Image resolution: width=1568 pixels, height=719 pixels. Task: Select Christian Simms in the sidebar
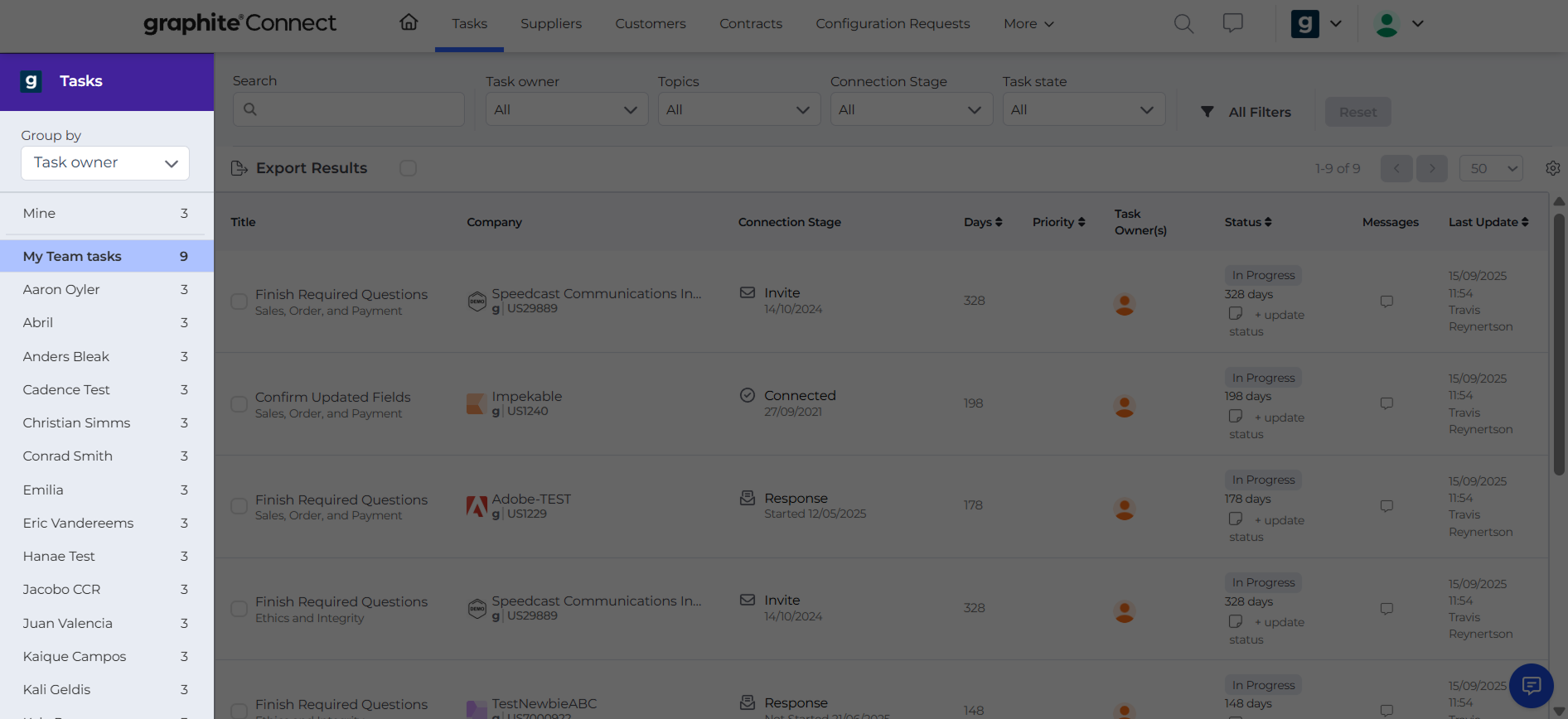click(107, 422)
